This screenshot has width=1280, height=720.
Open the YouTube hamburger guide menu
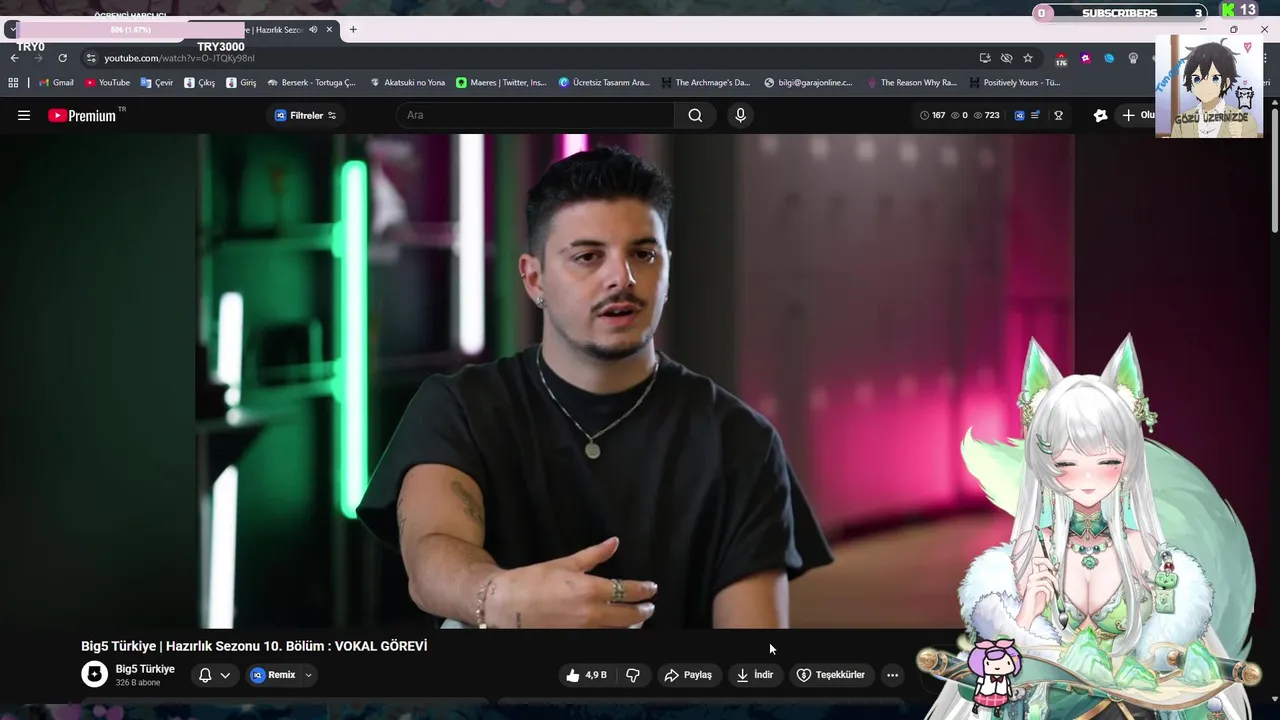24,115
